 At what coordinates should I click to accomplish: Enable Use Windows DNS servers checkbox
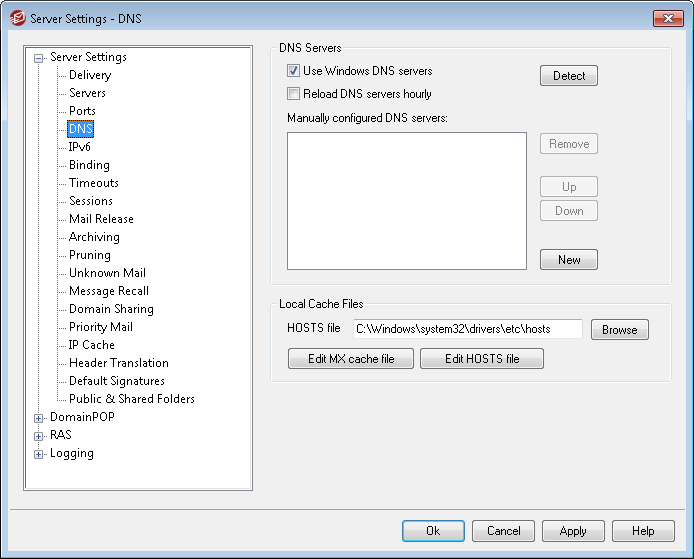coord(294,72)
